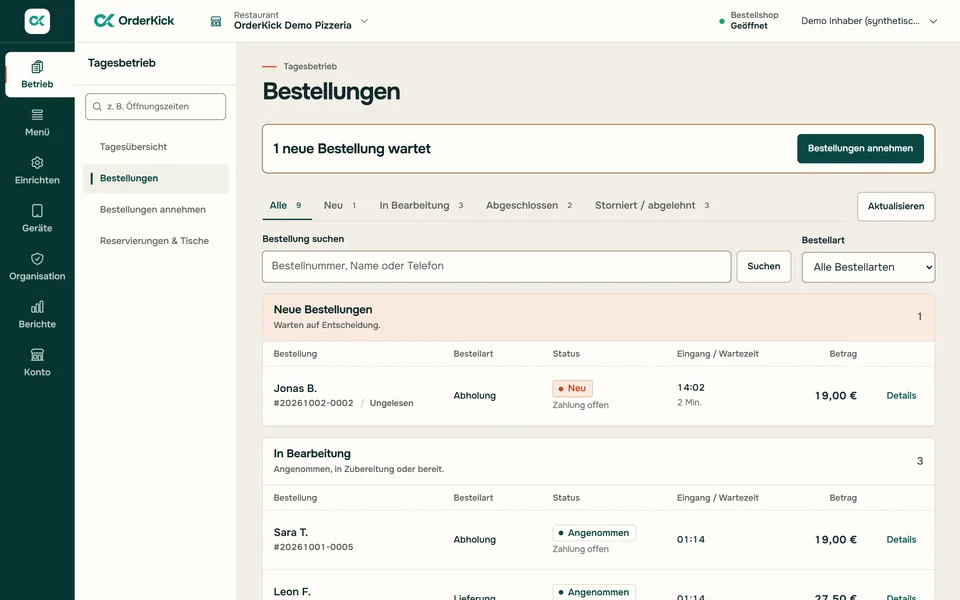Click the OrderKick Demo Pizzeria restaurant name

pyautogui.click(x=293, y=25)
